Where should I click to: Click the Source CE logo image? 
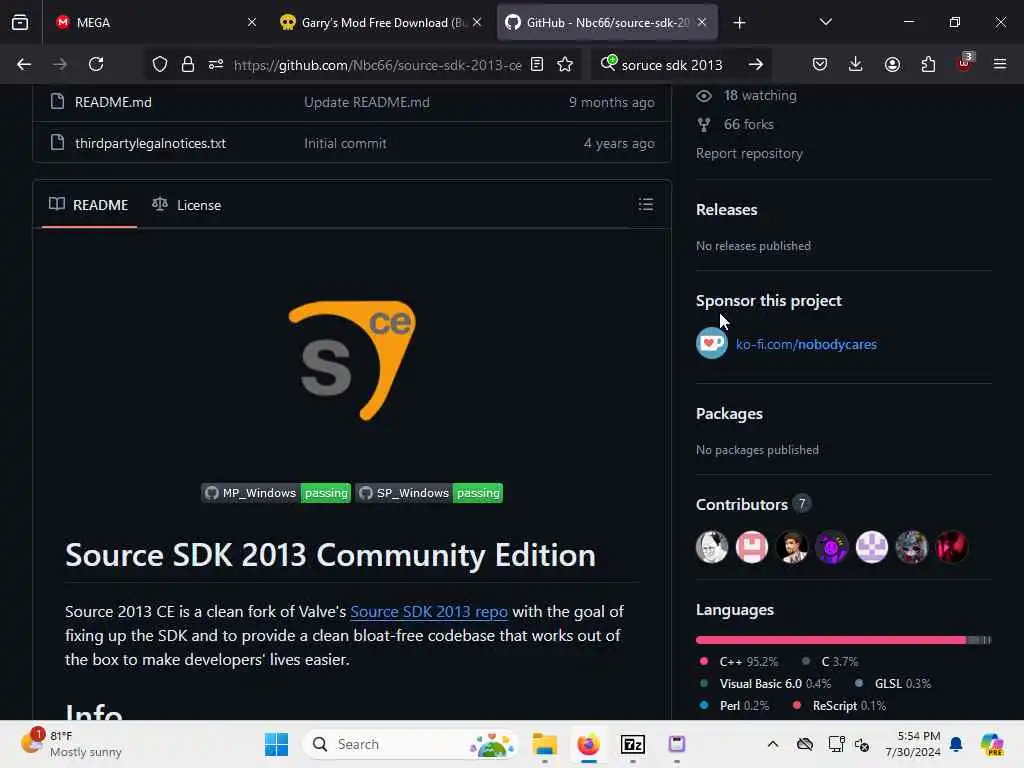point(352,360)
